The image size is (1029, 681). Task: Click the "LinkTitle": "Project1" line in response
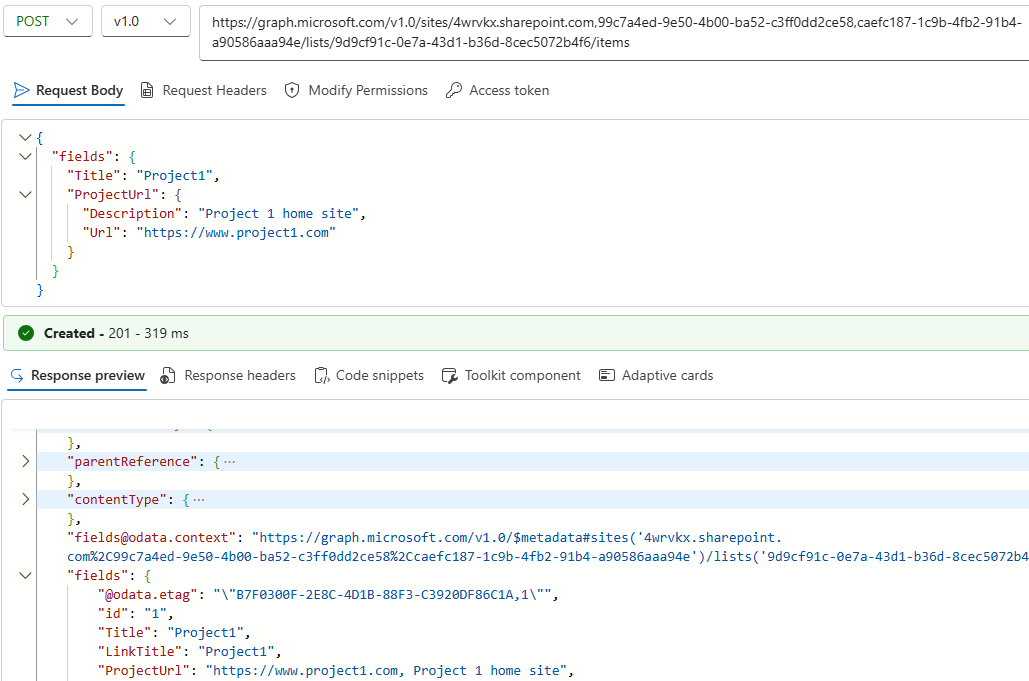click(190, 651)
